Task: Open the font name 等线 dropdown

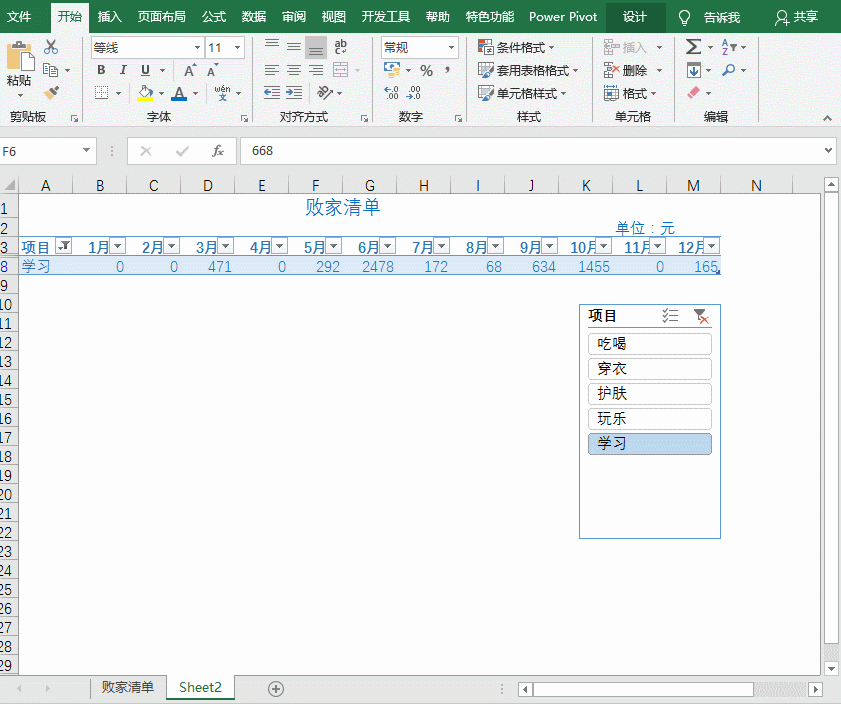Action: coord(197,48)
